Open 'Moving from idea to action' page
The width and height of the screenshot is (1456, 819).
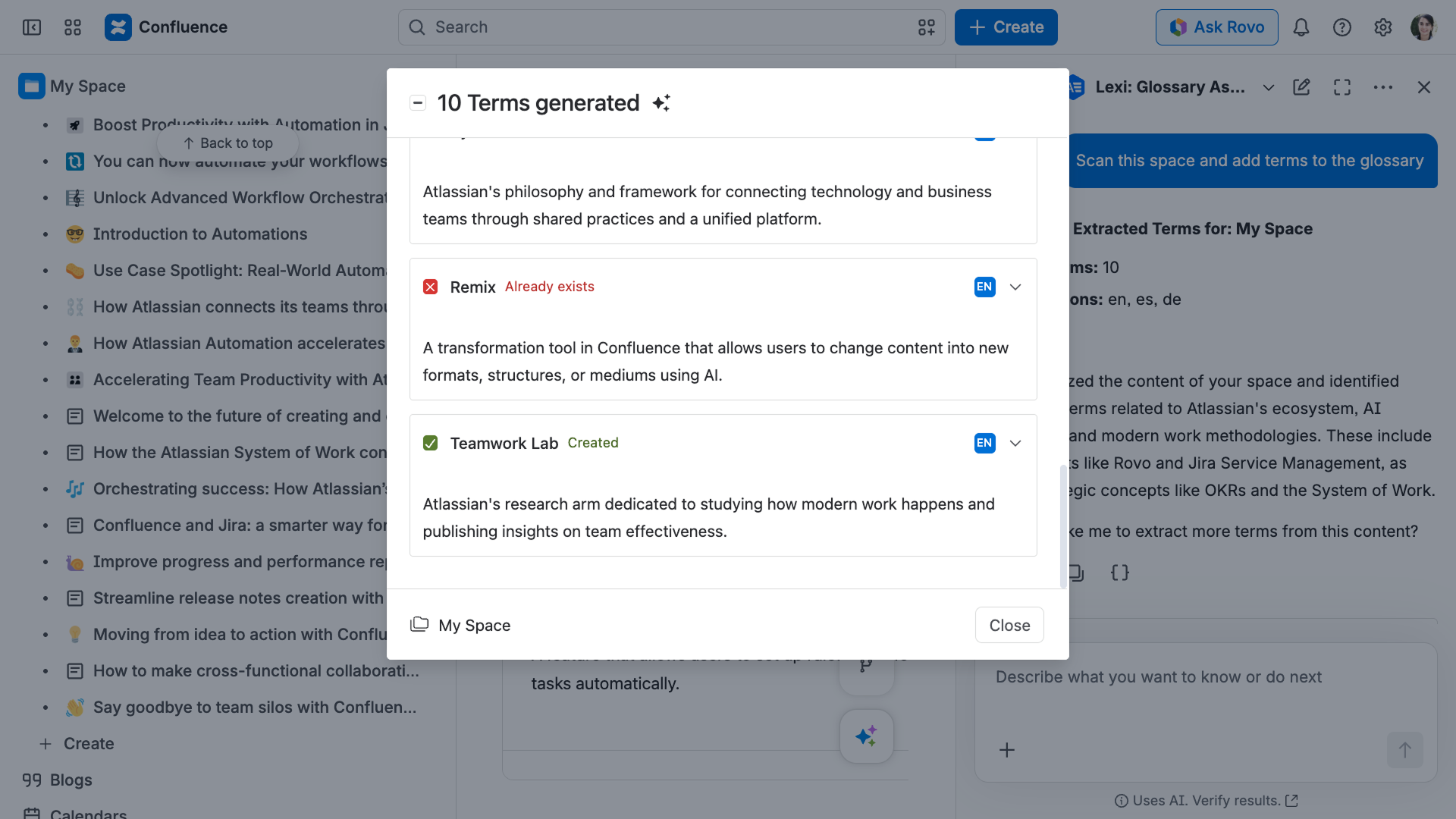(240, 635)
